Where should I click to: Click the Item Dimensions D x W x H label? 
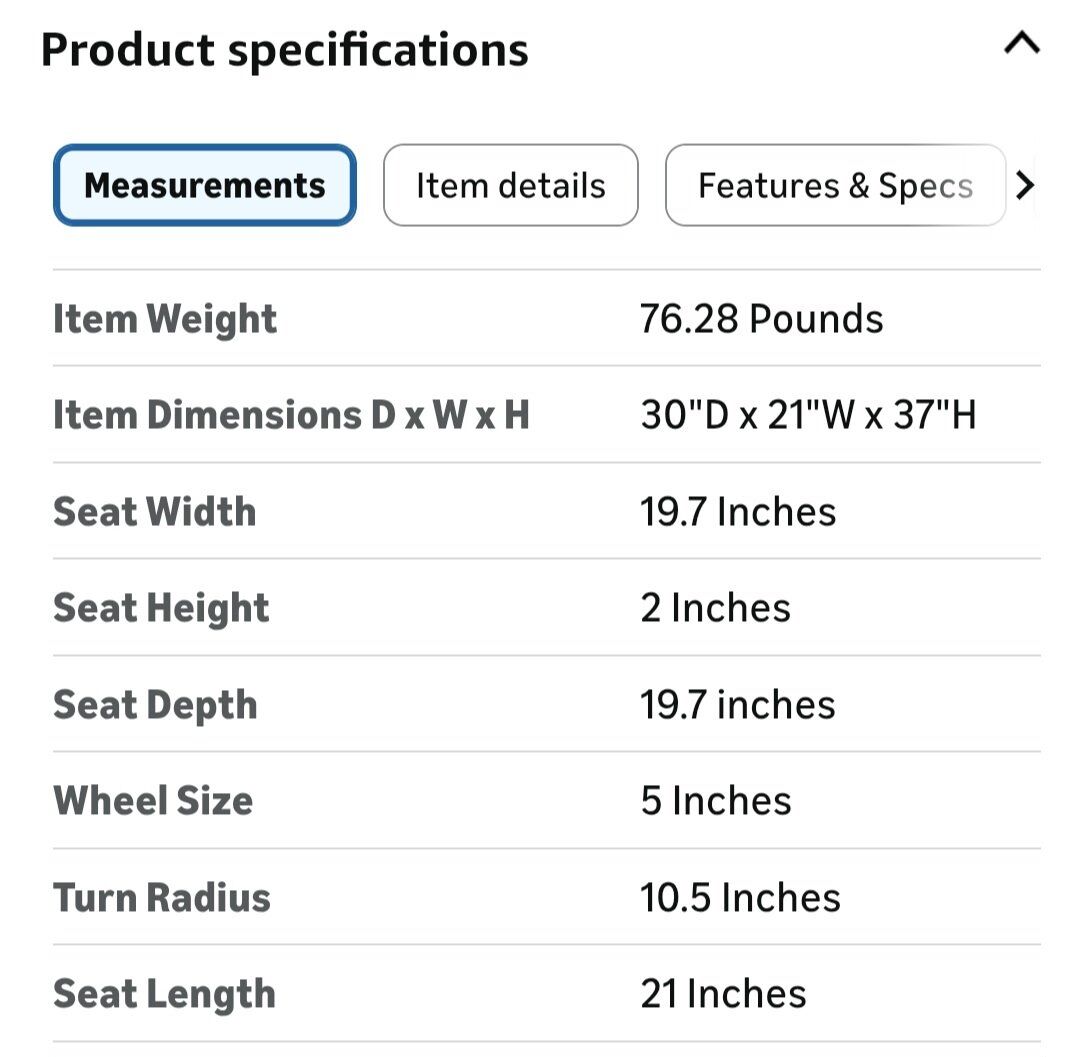pos(291,415)
